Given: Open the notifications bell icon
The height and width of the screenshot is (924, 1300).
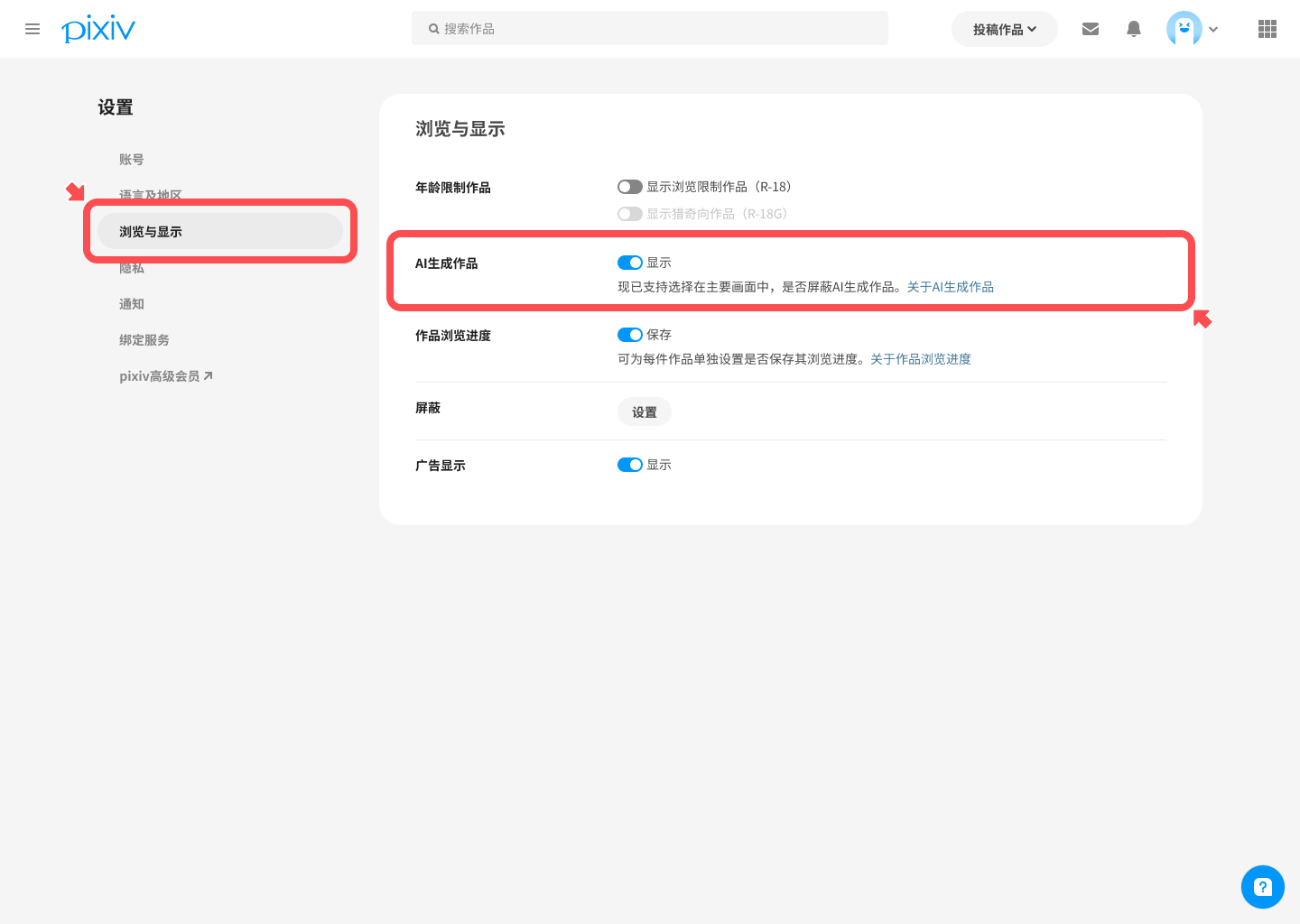Looking at the screenshot, I should coord(1134,29).
